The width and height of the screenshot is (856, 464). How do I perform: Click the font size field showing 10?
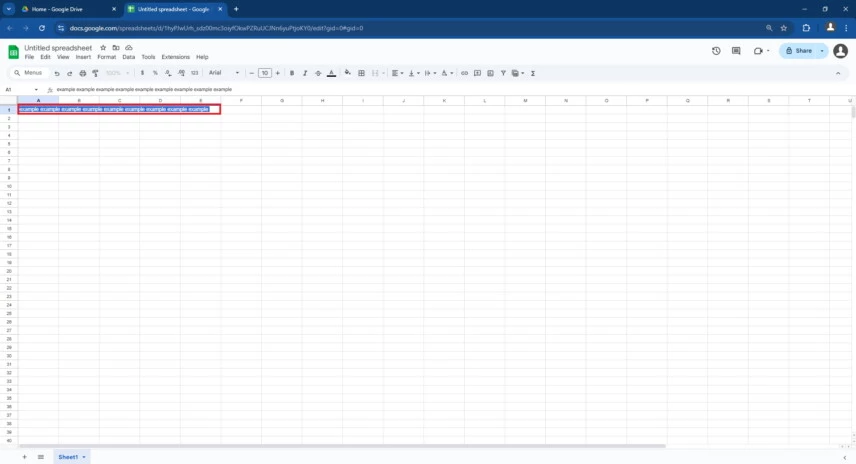(x=265, y=73)
